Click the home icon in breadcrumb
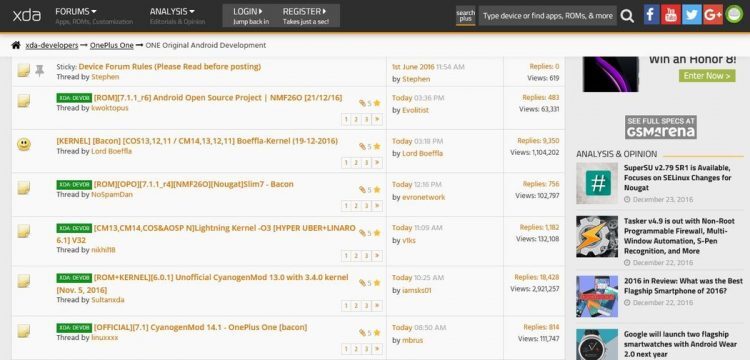Viewport: 750px width, 360px height. pyautogui.click(x=16, y=45)
